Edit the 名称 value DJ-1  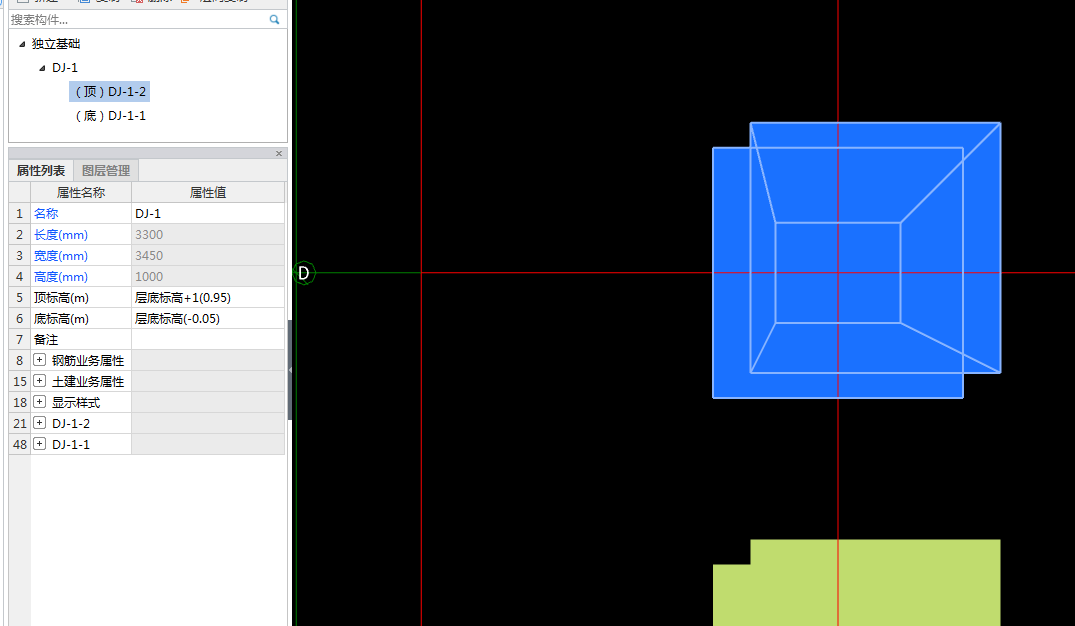point(208,214)
